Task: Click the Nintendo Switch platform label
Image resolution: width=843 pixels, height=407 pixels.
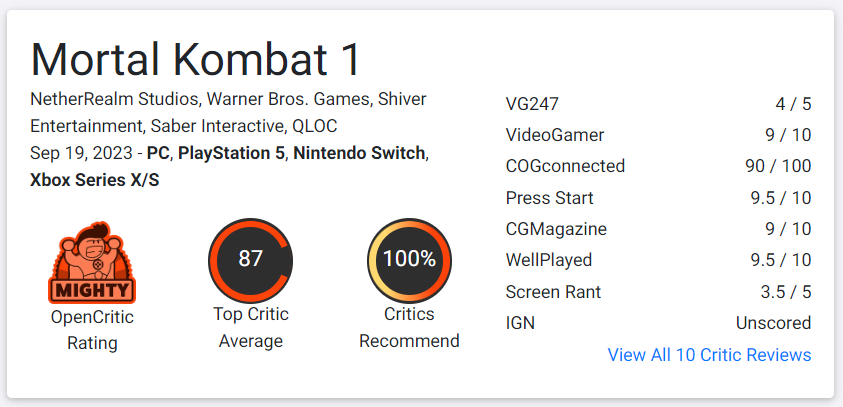Action: (359, 153)
